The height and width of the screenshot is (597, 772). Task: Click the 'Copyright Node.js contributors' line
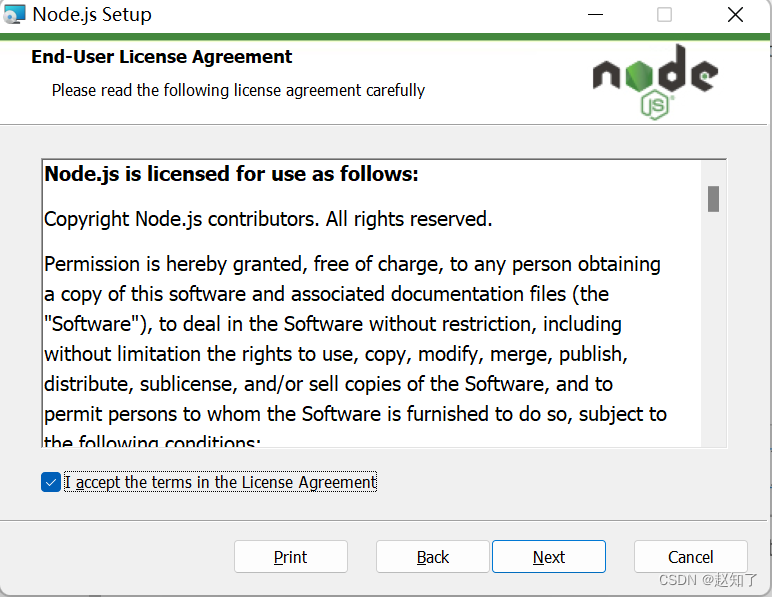pos(268,219)
